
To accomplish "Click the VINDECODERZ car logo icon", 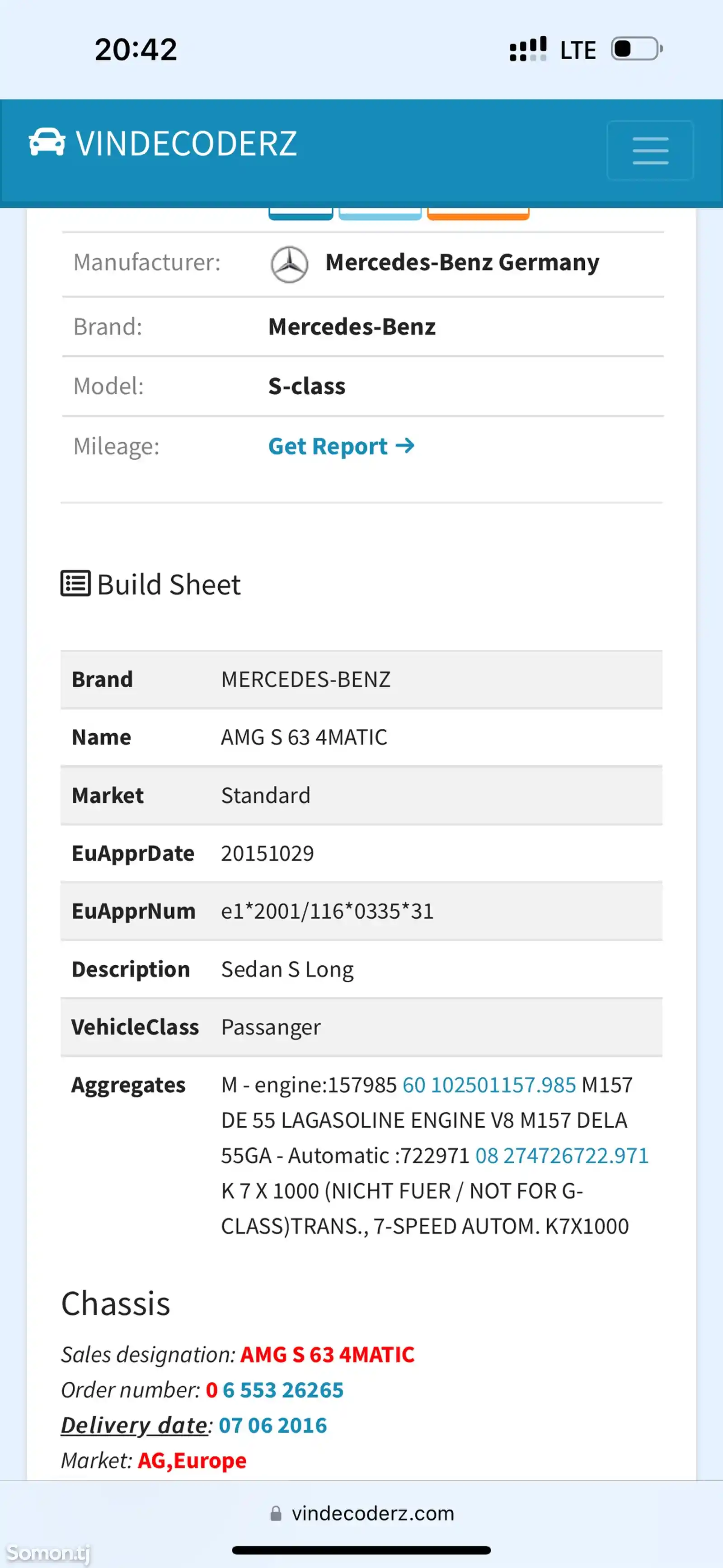I will (x=47, y=142).
